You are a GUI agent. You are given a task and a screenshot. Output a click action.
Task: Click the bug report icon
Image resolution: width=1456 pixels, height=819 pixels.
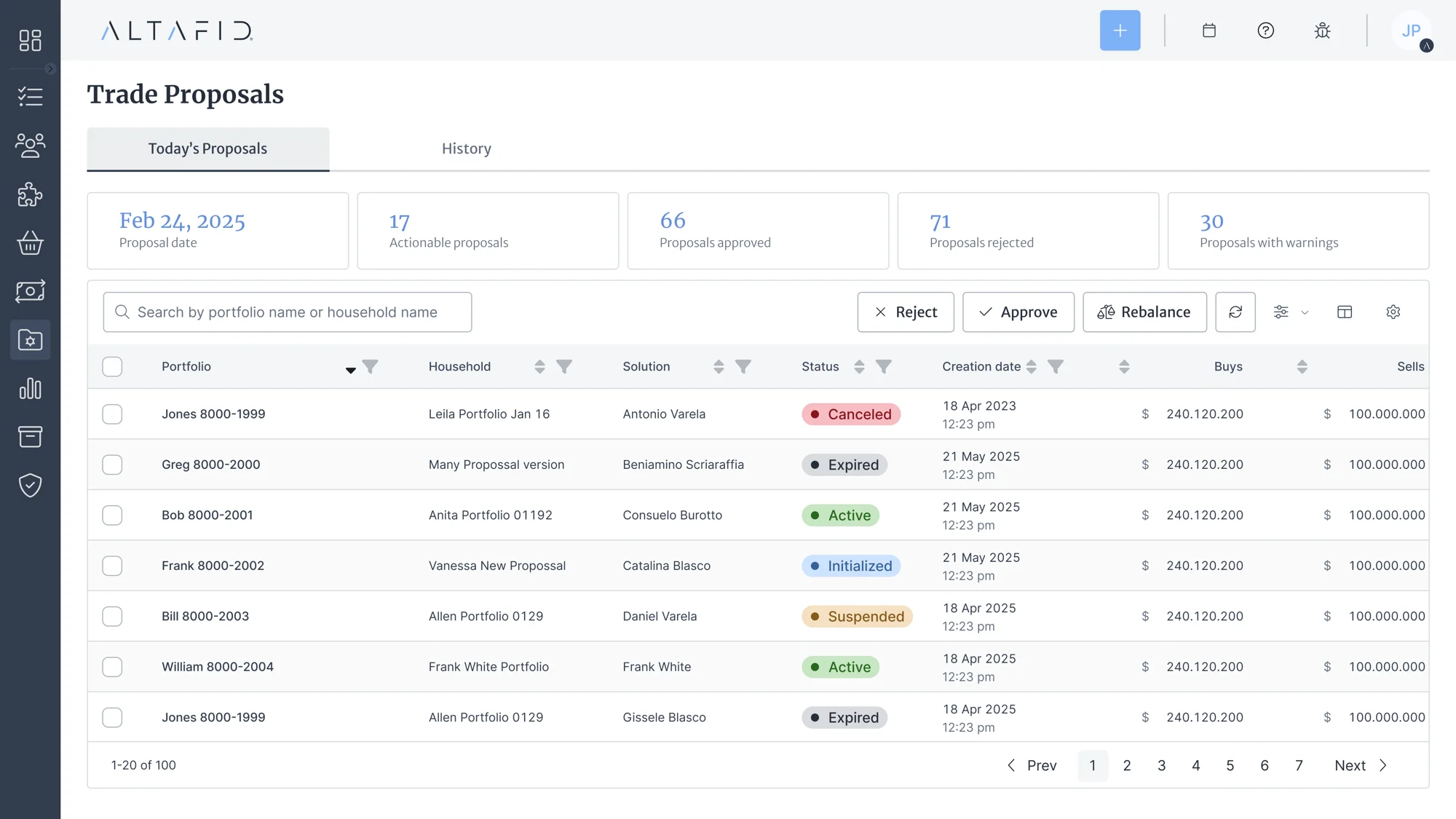1323,31
